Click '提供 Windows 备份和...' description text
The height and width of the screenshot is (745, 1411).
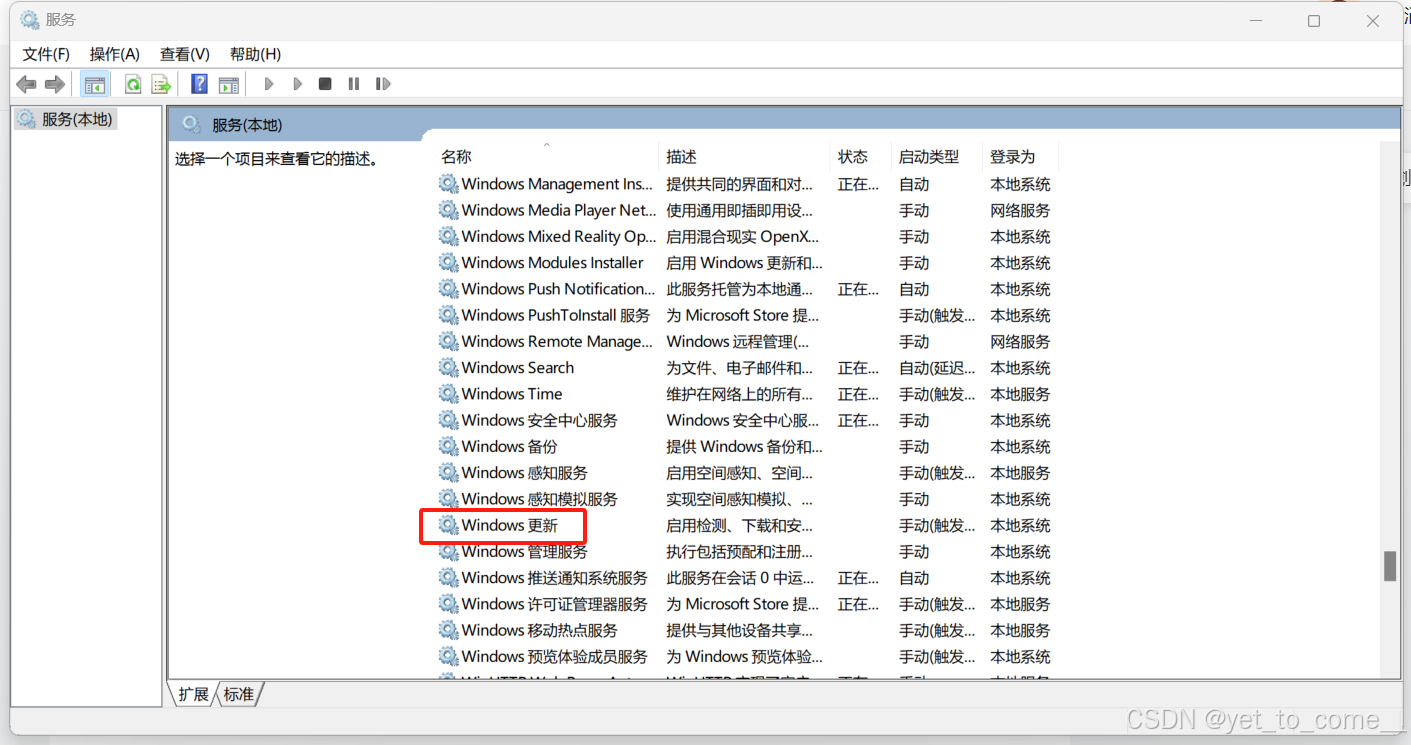click(745, 446)
